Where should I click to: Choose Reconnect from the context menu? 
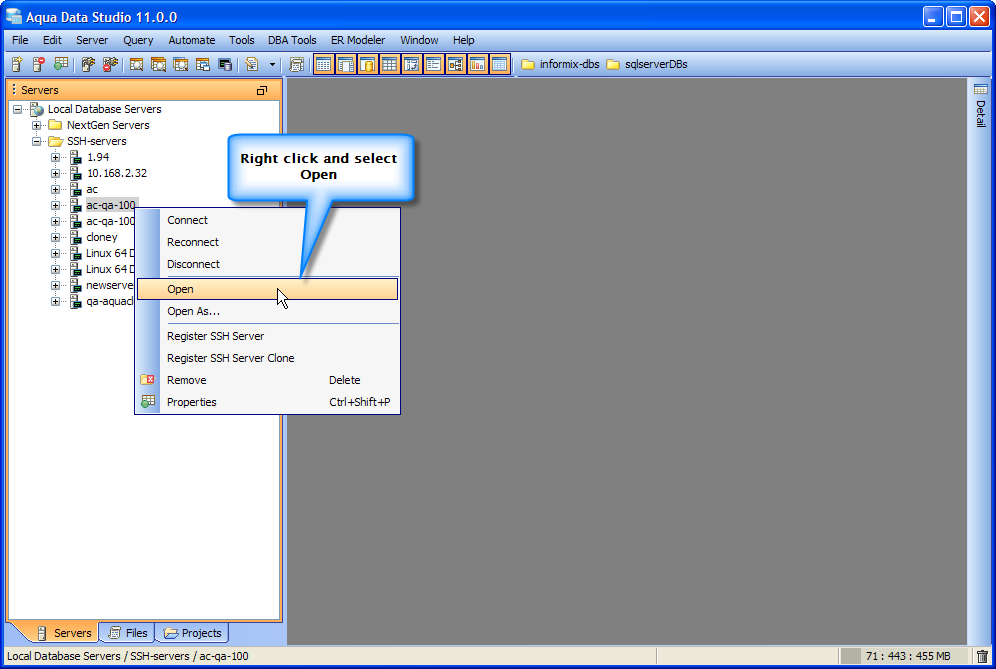coord(267,242)
